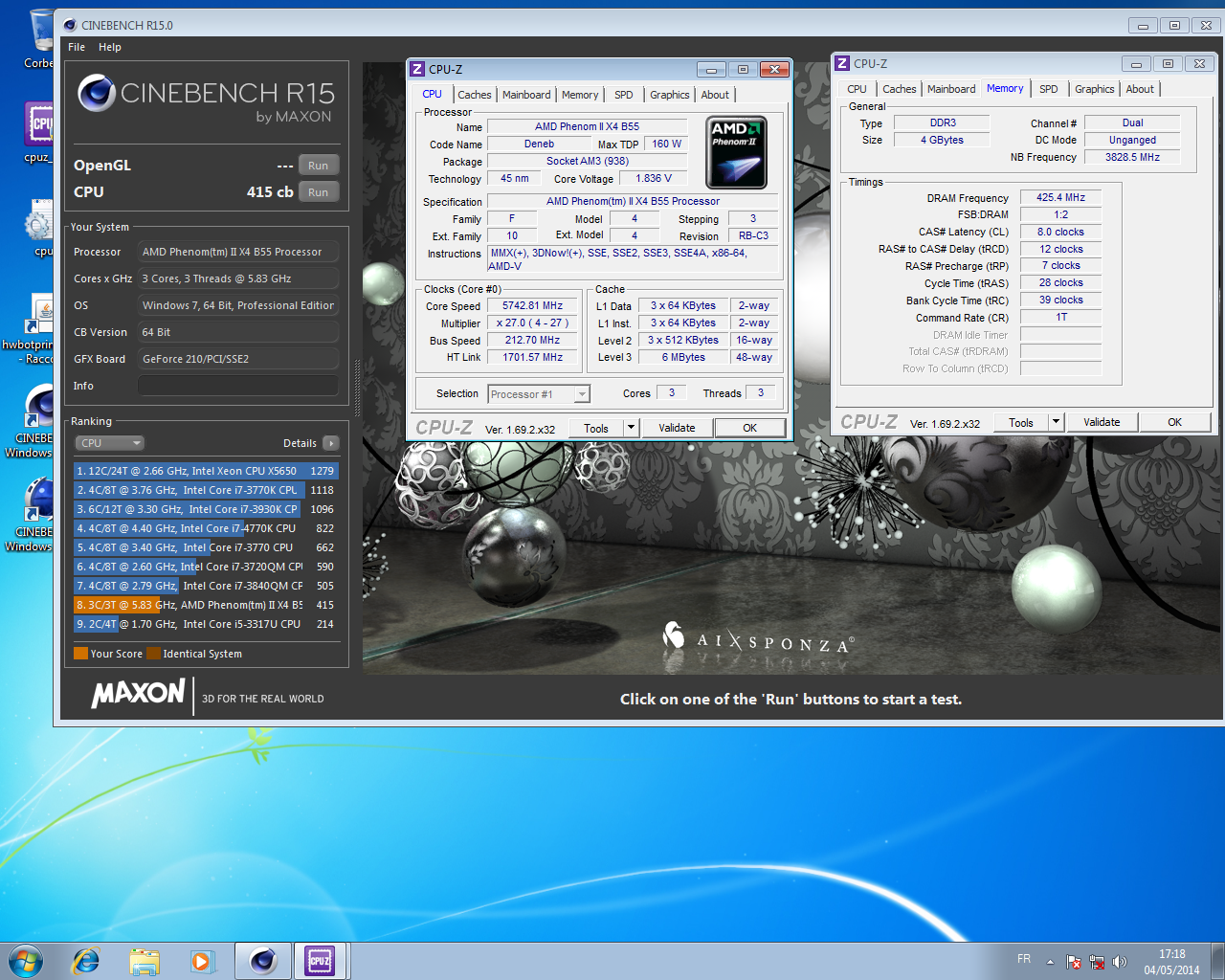
Task: Click Tools button in Memory CPU-Z window
Action: [1021, 422]
